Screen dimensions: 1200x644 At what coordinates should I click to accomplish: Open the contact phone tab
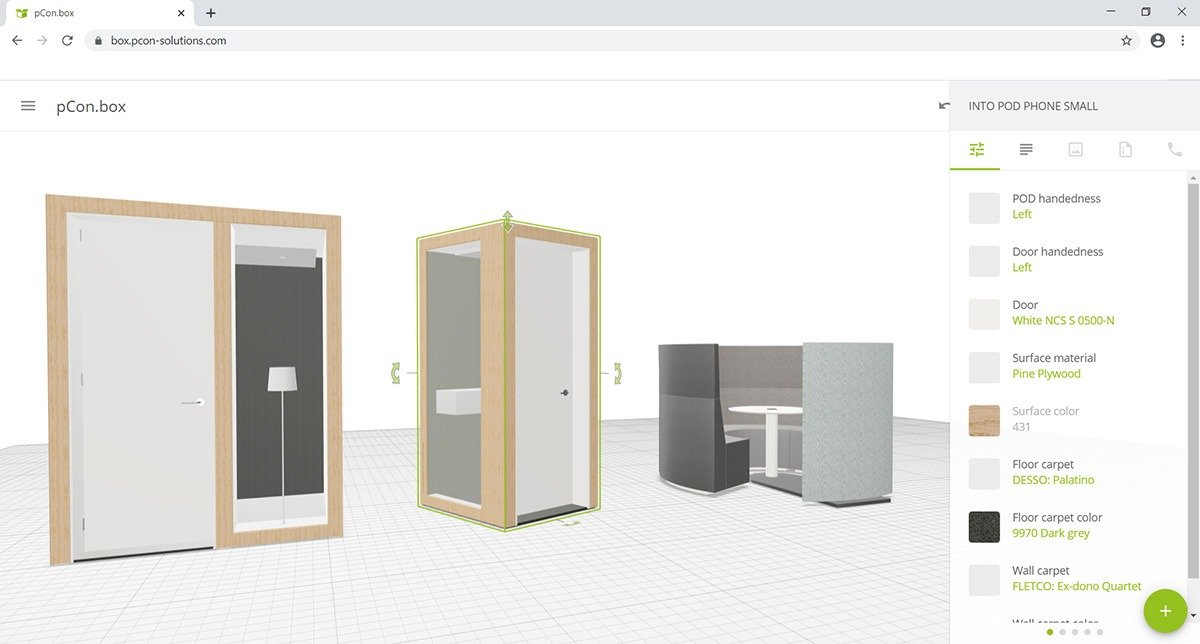[x=1174, y=149]
